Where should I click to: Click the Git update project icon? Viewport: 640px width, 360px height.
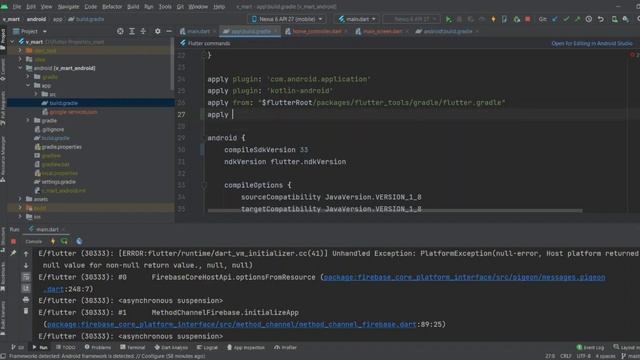(x=555, y=19)
